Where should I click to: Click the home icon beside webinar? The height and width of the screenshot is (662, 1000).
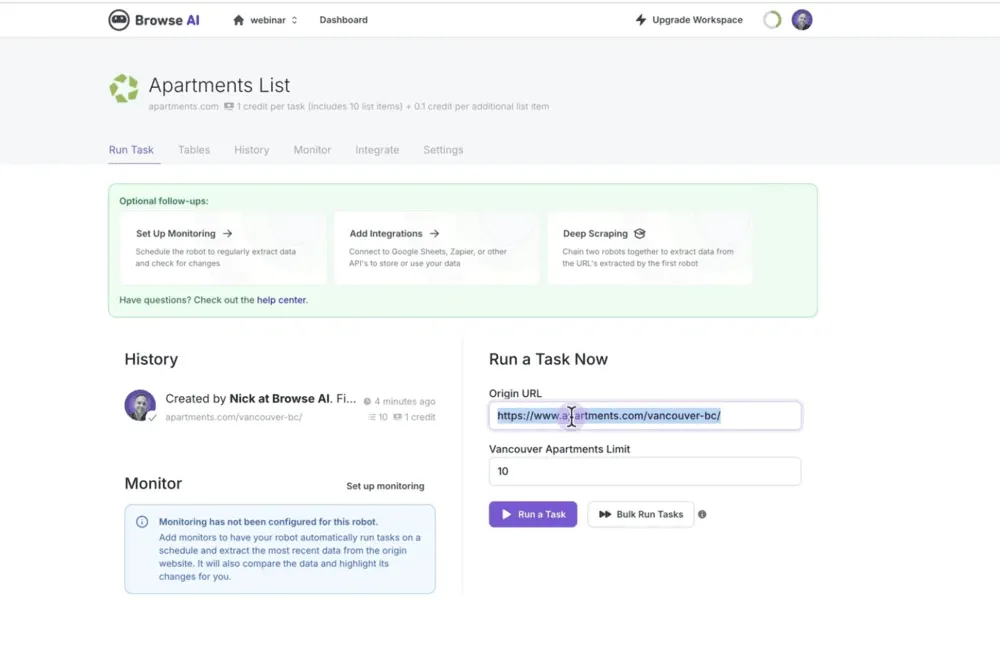point(239,20)
